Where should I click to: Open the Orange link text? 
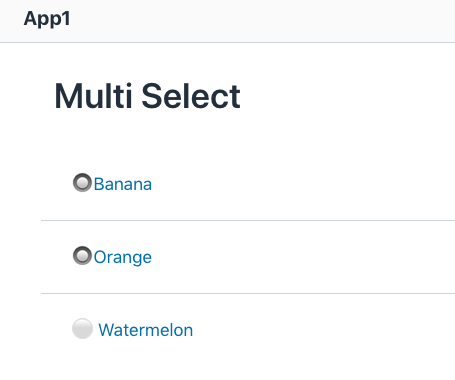click(123, 257)
